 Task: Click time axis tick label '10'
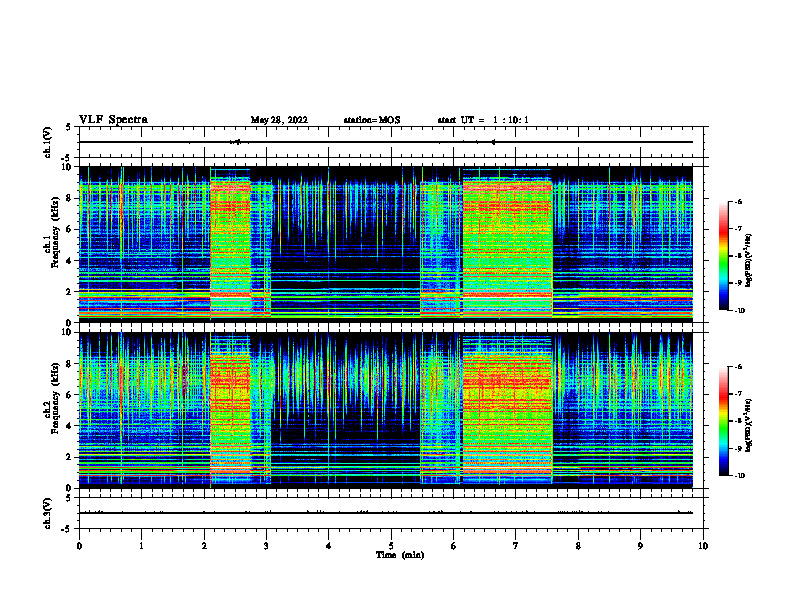[x=703, y=546]
